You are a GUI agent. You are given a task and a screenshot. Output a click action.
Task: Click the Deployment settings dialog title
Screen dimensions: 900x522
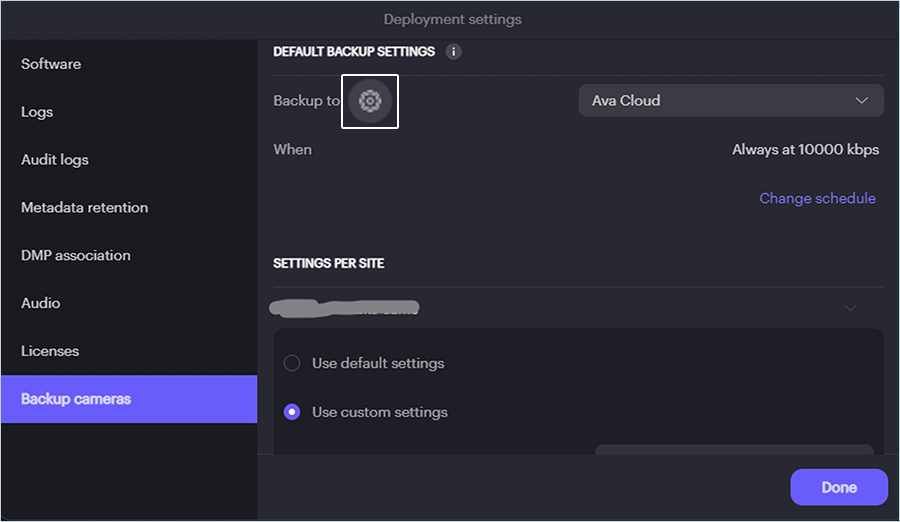(x=452, y=19)
